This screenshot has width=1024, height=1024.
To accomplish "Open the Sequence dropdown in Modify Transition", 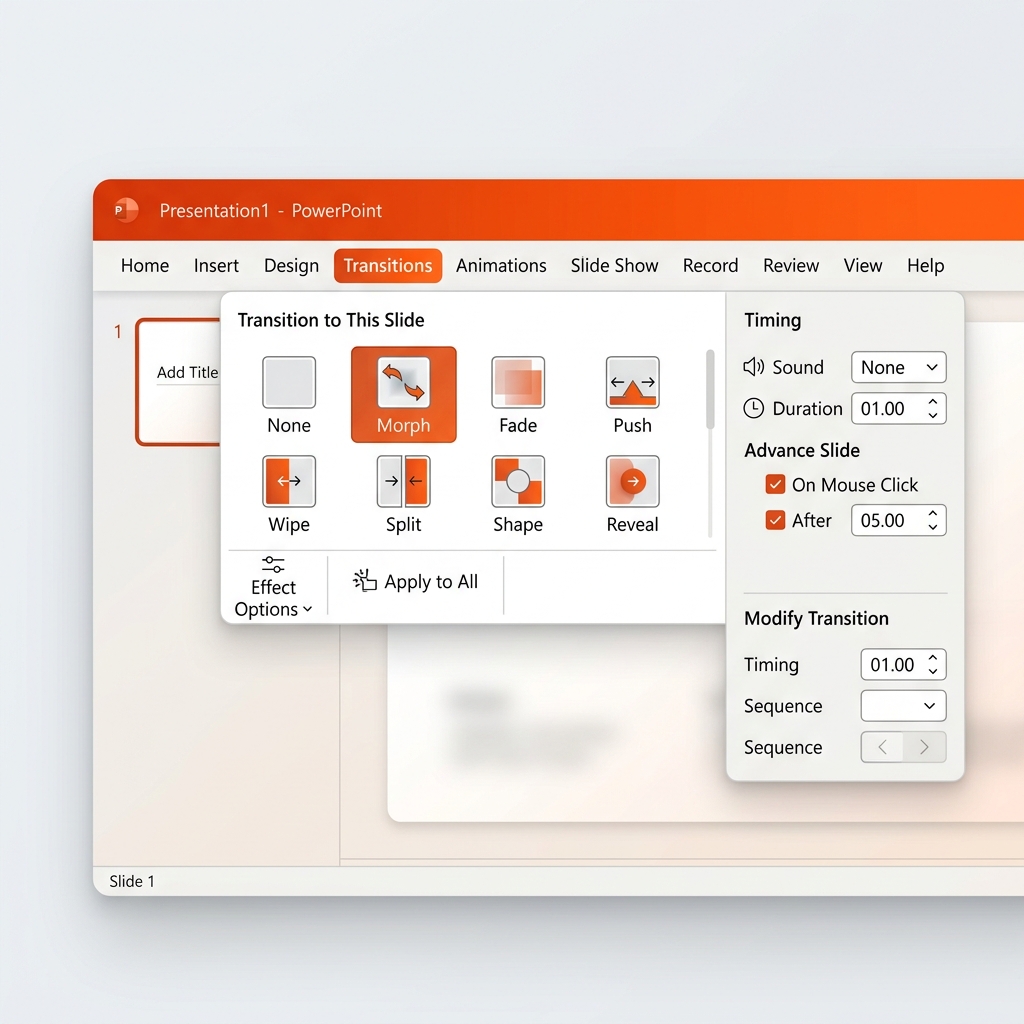I will click(x=903, y=705).
